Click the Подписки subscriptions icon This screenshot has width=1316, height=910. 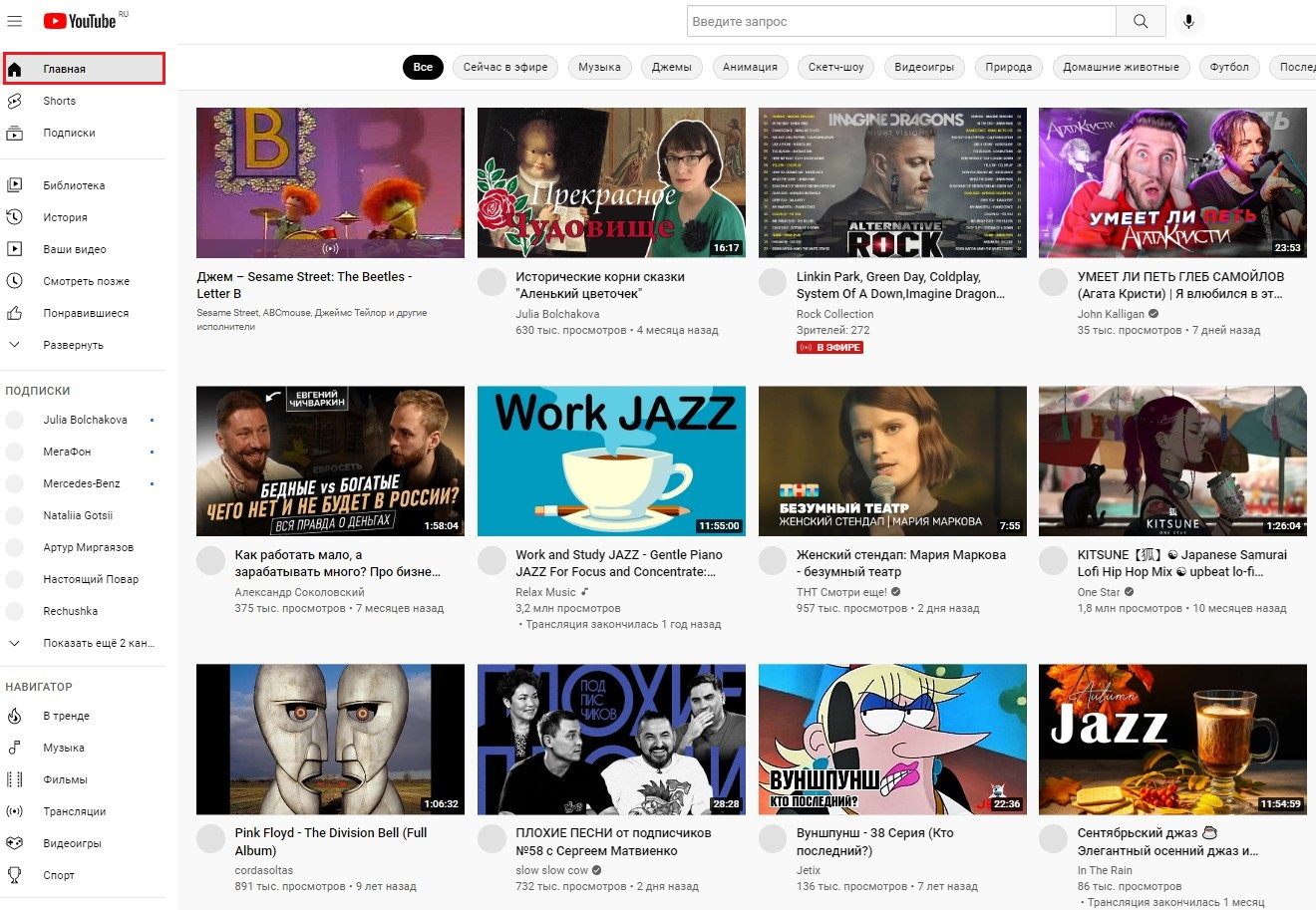pyautogui.click(x=15, y=133)
